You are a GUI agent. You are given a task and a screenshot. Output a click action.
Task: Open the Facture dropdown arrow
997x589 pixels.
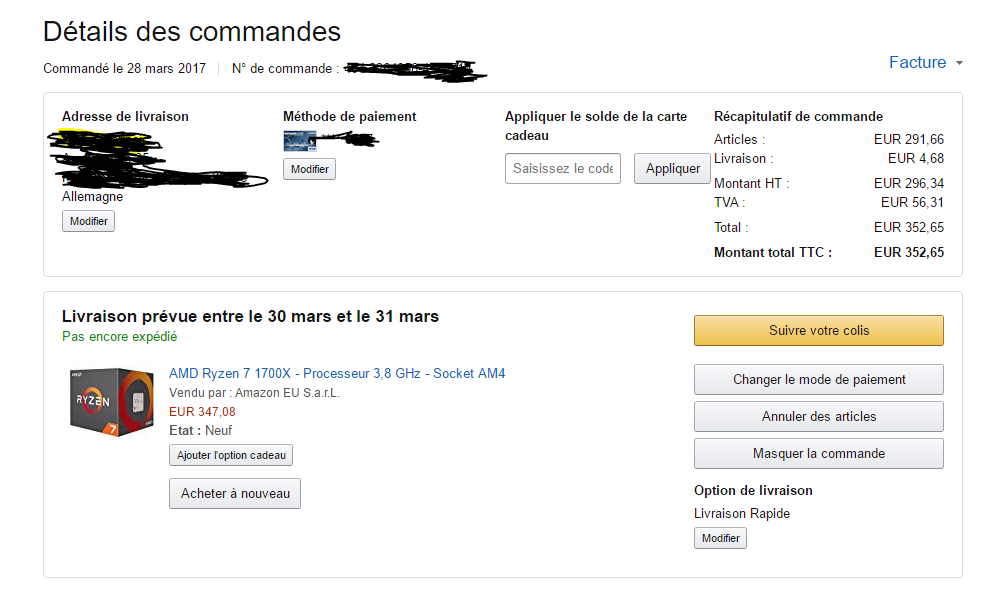coord(959,63)
